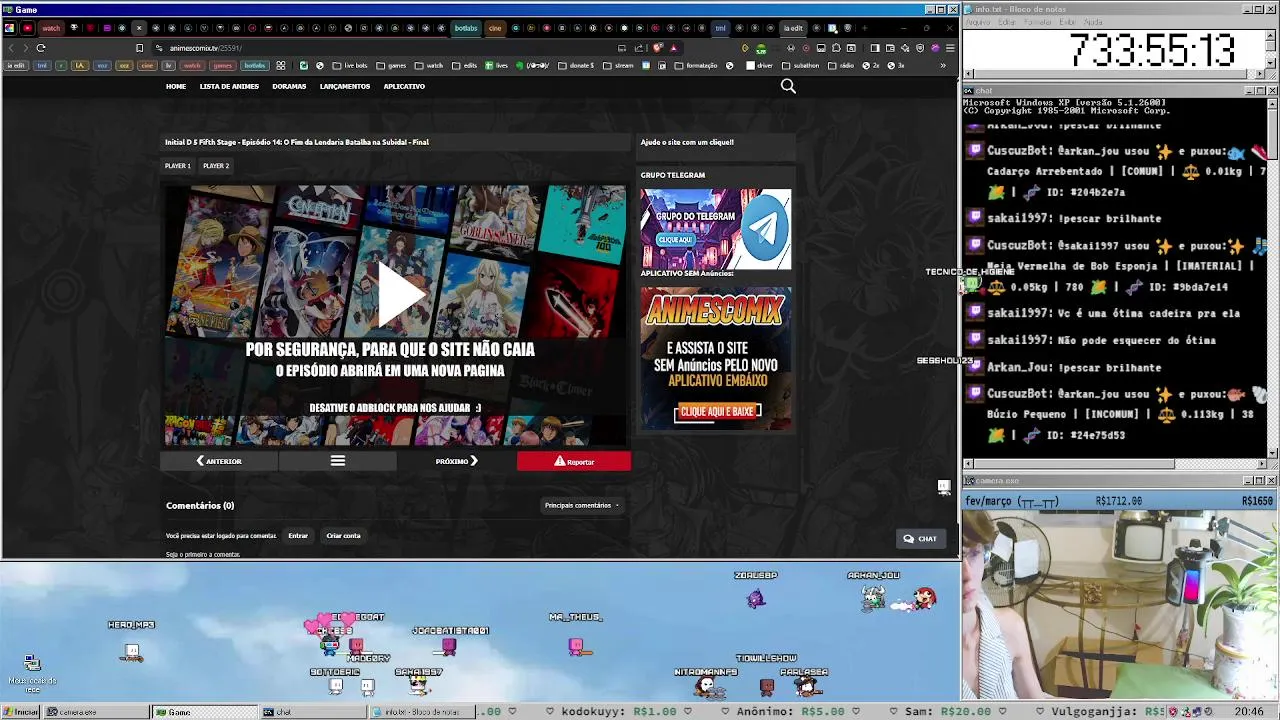
Task: Close the active browser tab
Action: [139, 28]
